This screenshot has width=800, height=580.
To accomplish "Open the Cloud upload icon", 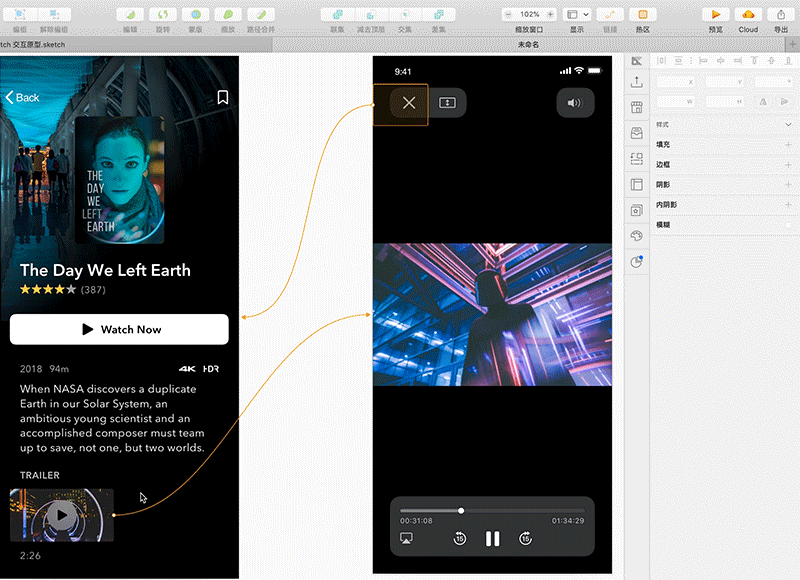I will point(748,14).
